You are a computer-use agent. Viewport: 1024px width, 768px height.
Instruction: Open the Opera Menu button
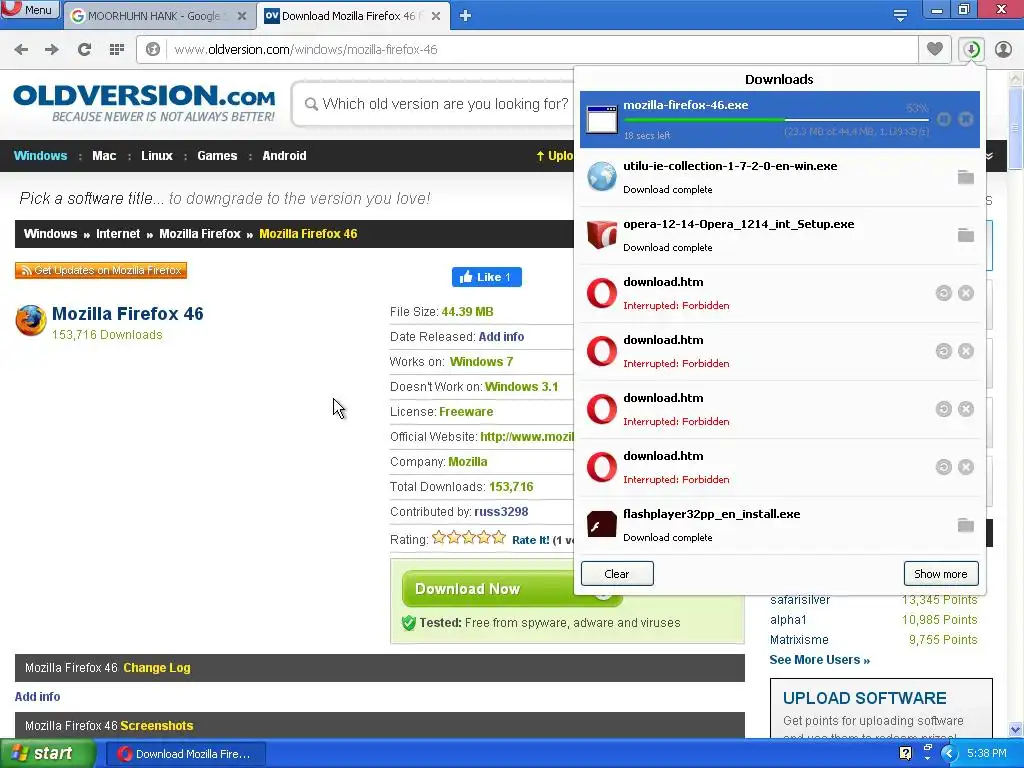(30, 9)
